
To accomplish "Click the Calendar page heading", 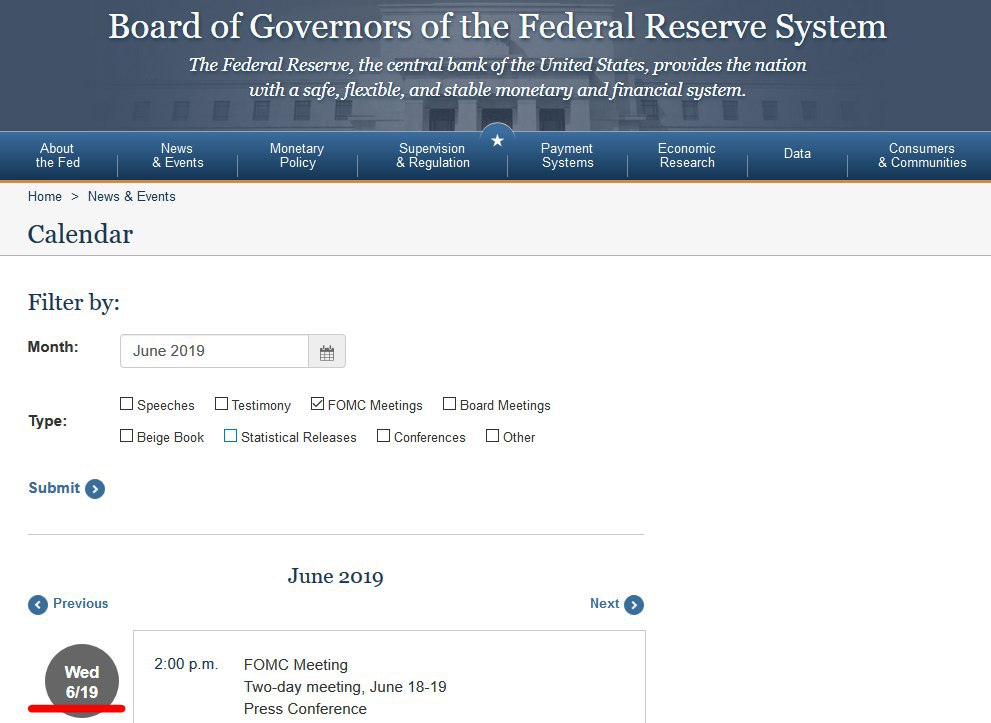I will pyautogui.click(x=80, y=234).
